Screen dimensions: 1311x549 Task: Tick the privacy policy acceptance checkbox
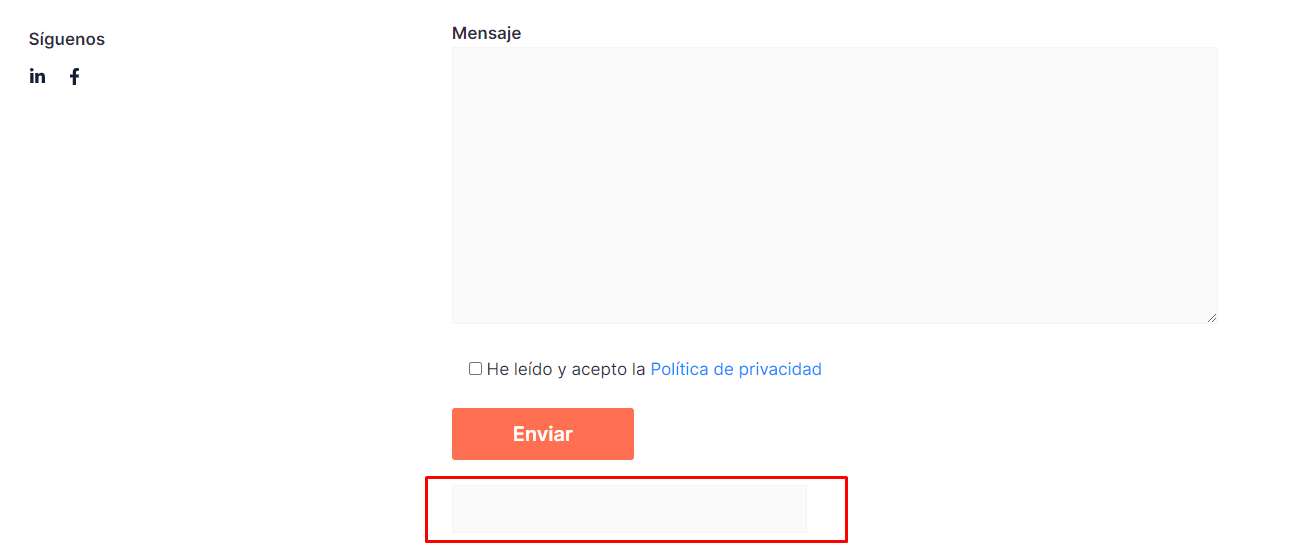[x=475, y=369]
